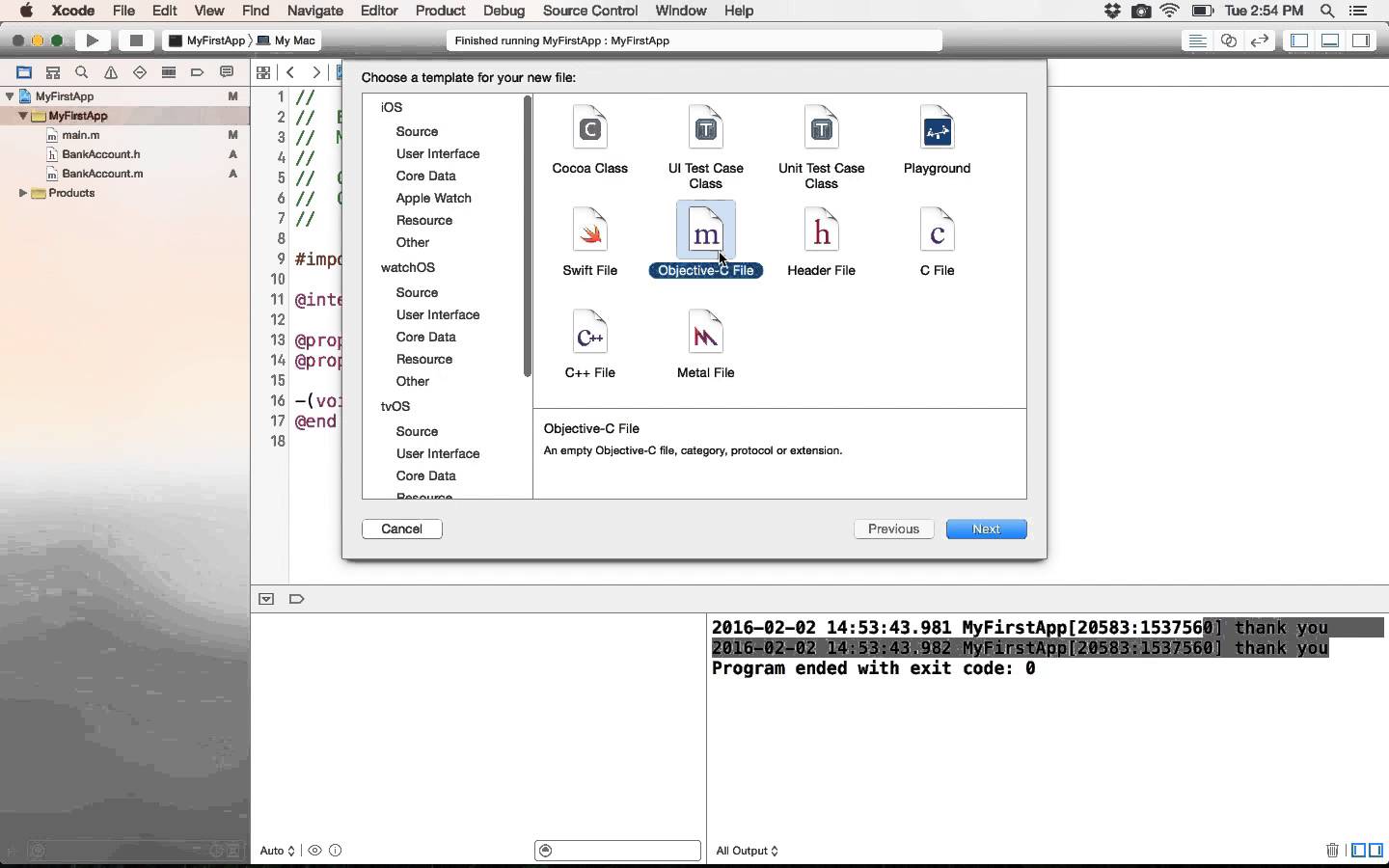Open the File menu
The height and width of the screenshot is (868, 1389).
click(123, 11)
